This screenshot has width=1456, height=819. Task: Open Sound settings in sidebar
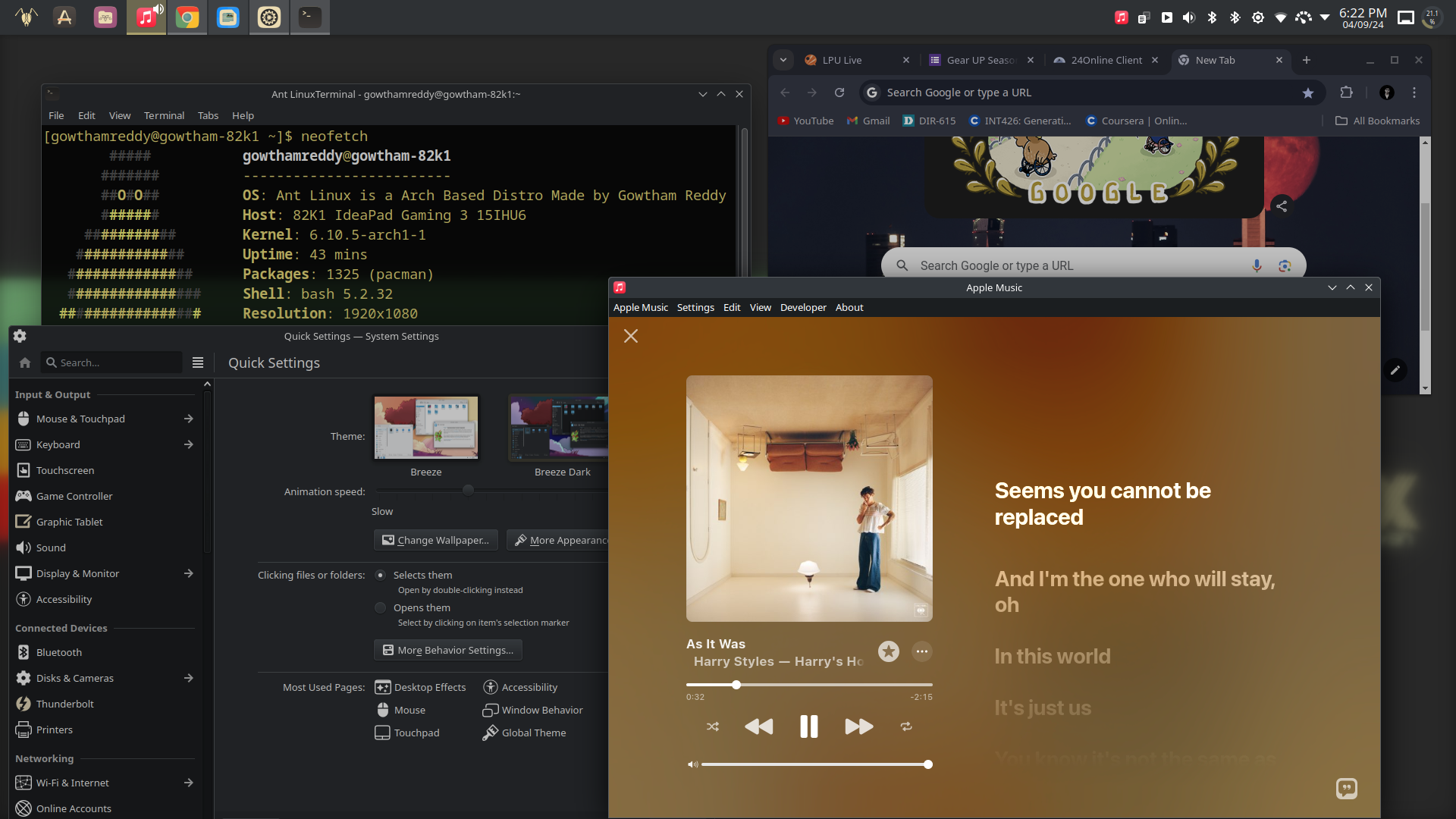coord(105,548)
